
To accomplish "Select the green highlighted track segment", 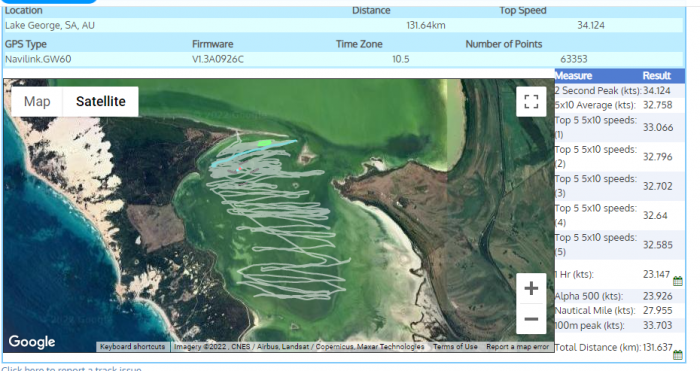I will click(265, 143).
